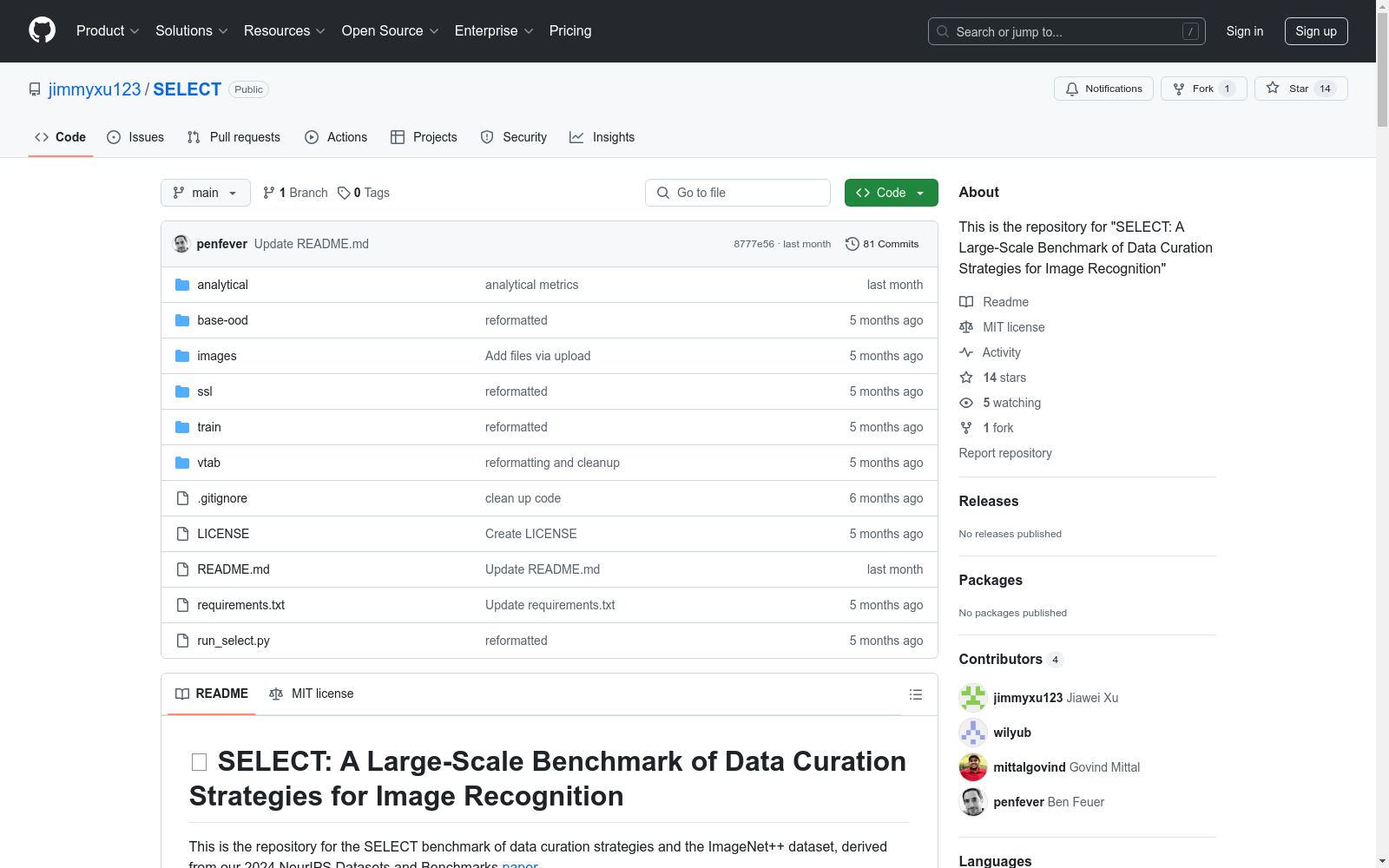Expand the Solutions menu

192,30
